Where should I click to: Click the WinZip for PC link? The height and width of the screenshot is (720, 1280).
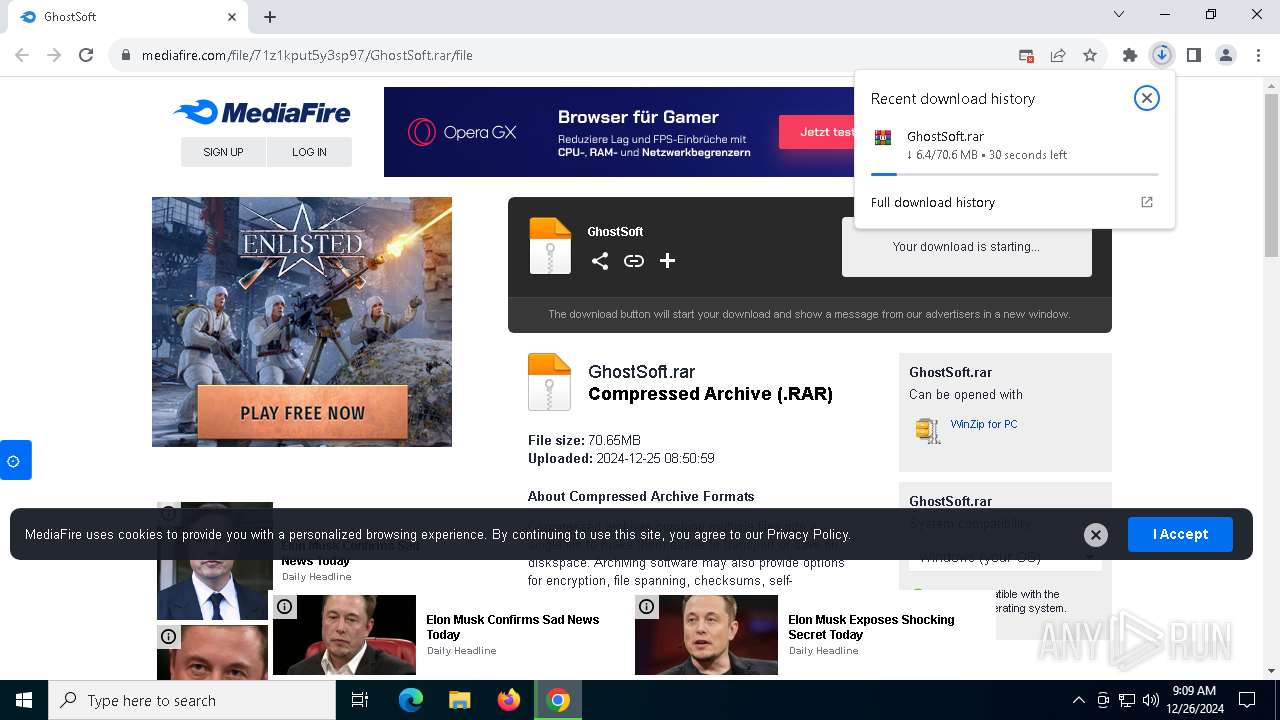tap(984, 424)
